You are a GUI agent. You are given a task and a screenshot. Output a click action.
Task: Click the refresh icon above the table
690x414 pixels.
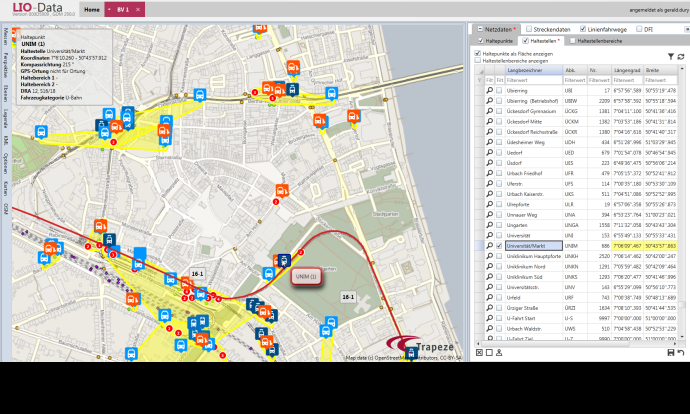[680, 56]
